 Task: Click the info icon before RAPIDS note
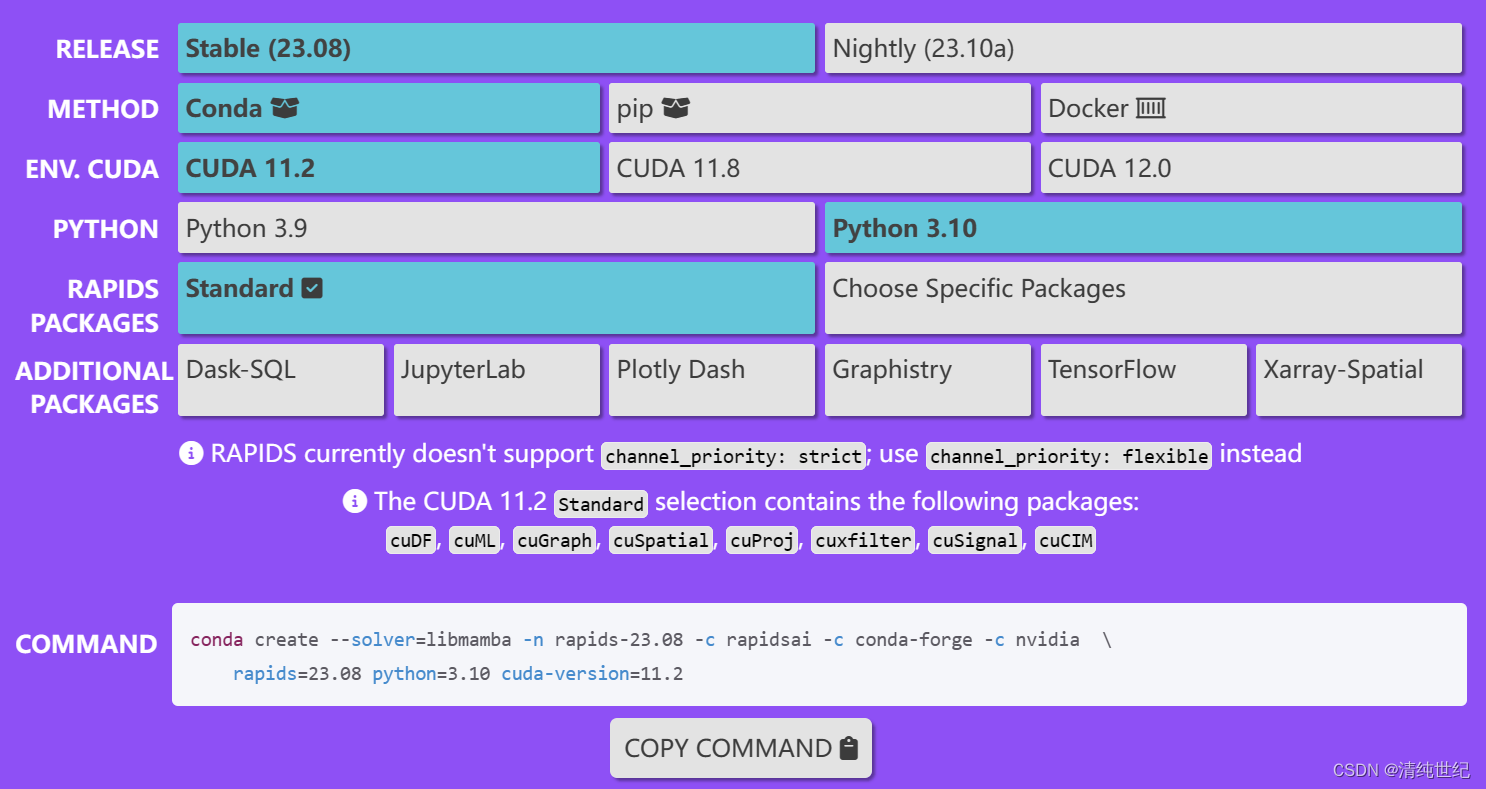(191, 454)
